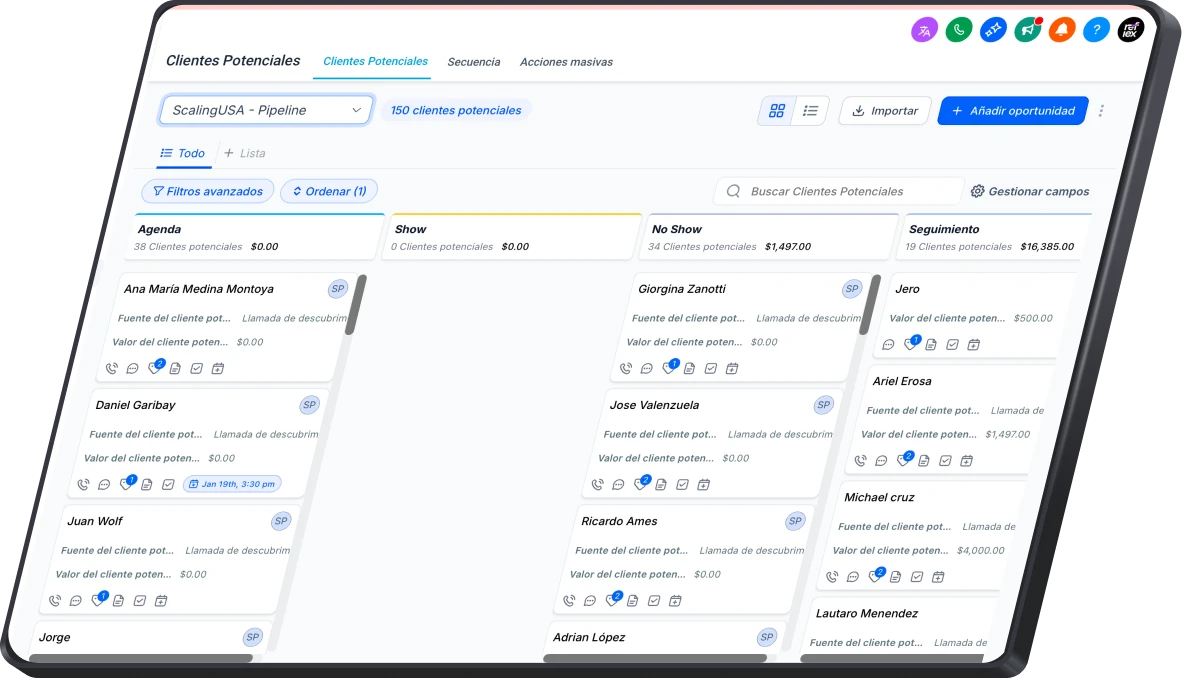Open Gestionar campos settings

[x=1032, y=191]
